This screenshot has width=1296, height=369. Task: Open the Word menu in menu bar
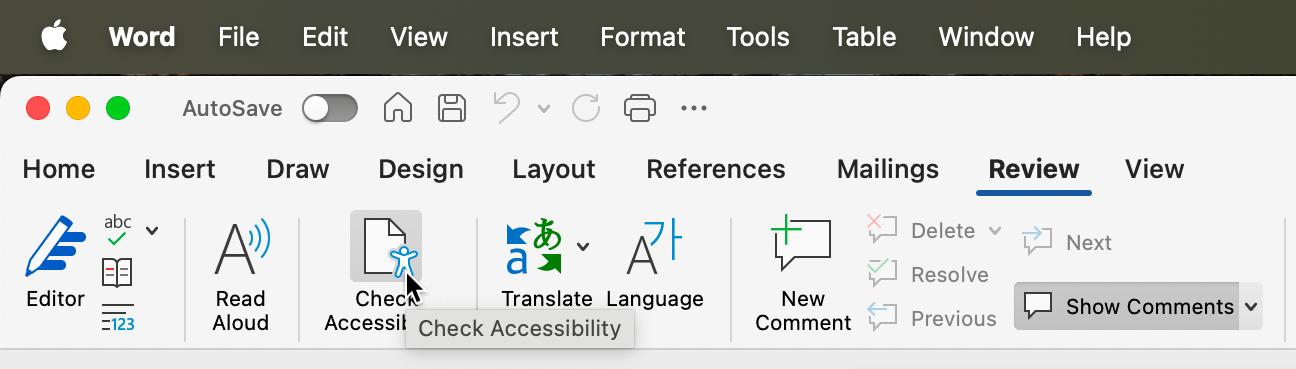pyautogui.click(x=142, y=37)
